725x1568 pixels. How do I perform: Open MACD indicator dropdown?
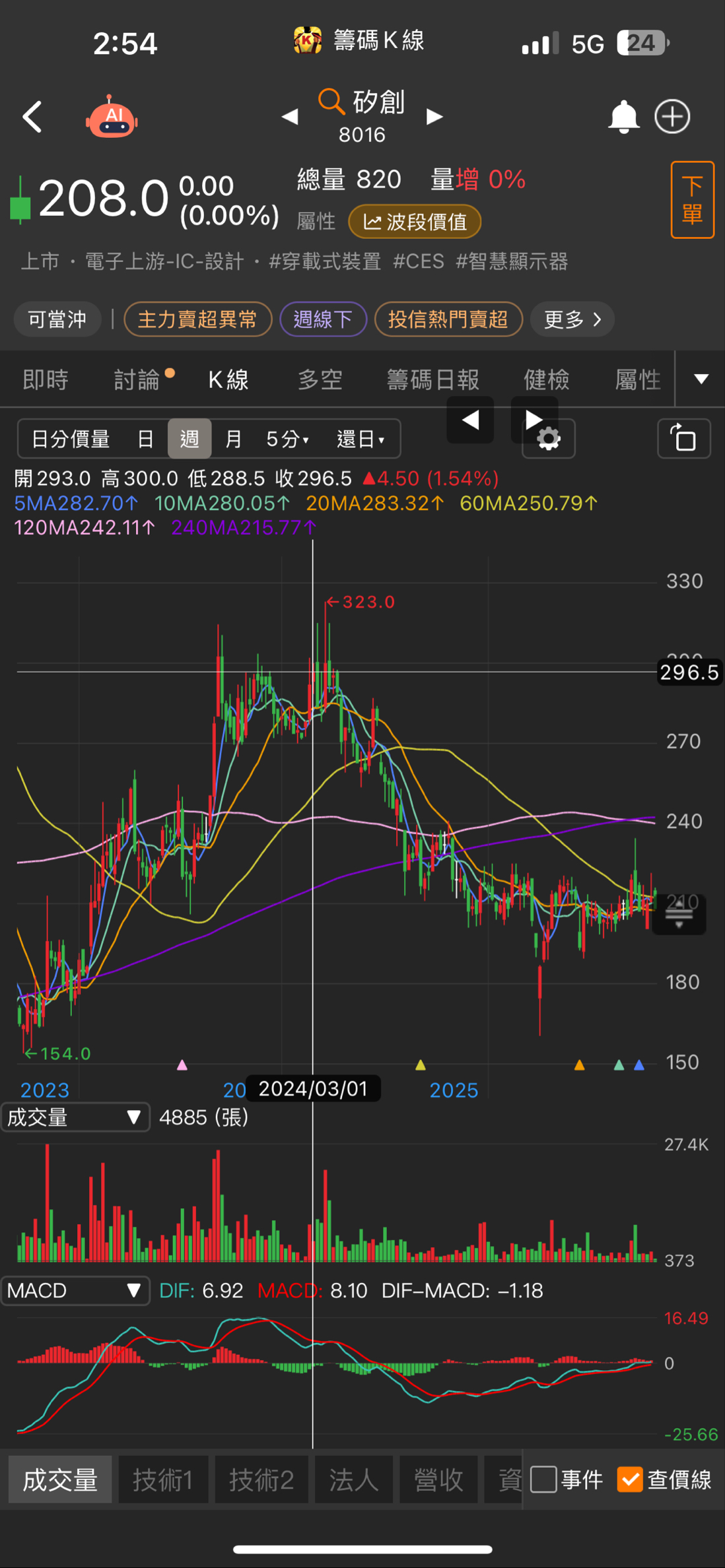pos(75,1290)
